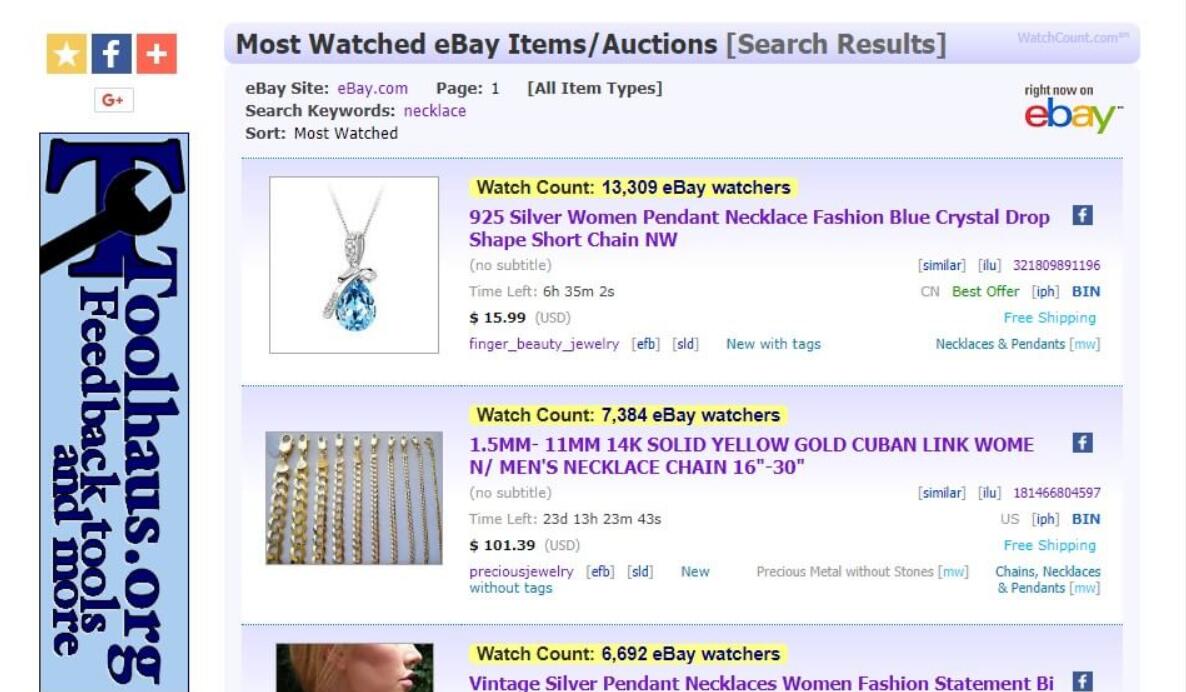The image size is (1186, 692).
Task: Click the eBay.com site link
Action: point(372,88)
